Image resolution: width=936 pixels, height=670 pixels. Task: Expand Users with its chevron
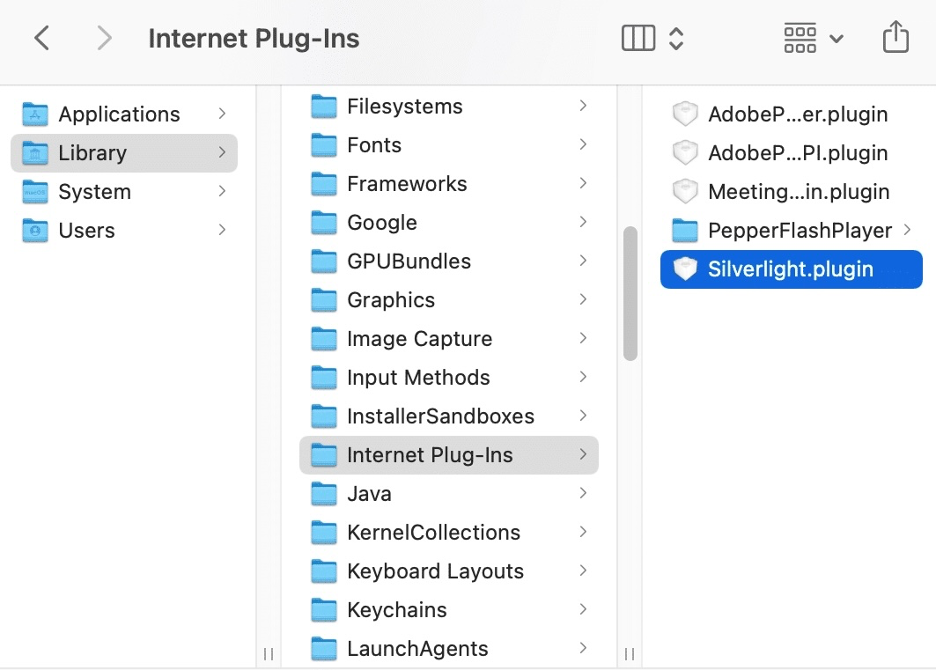pos(222,230)
